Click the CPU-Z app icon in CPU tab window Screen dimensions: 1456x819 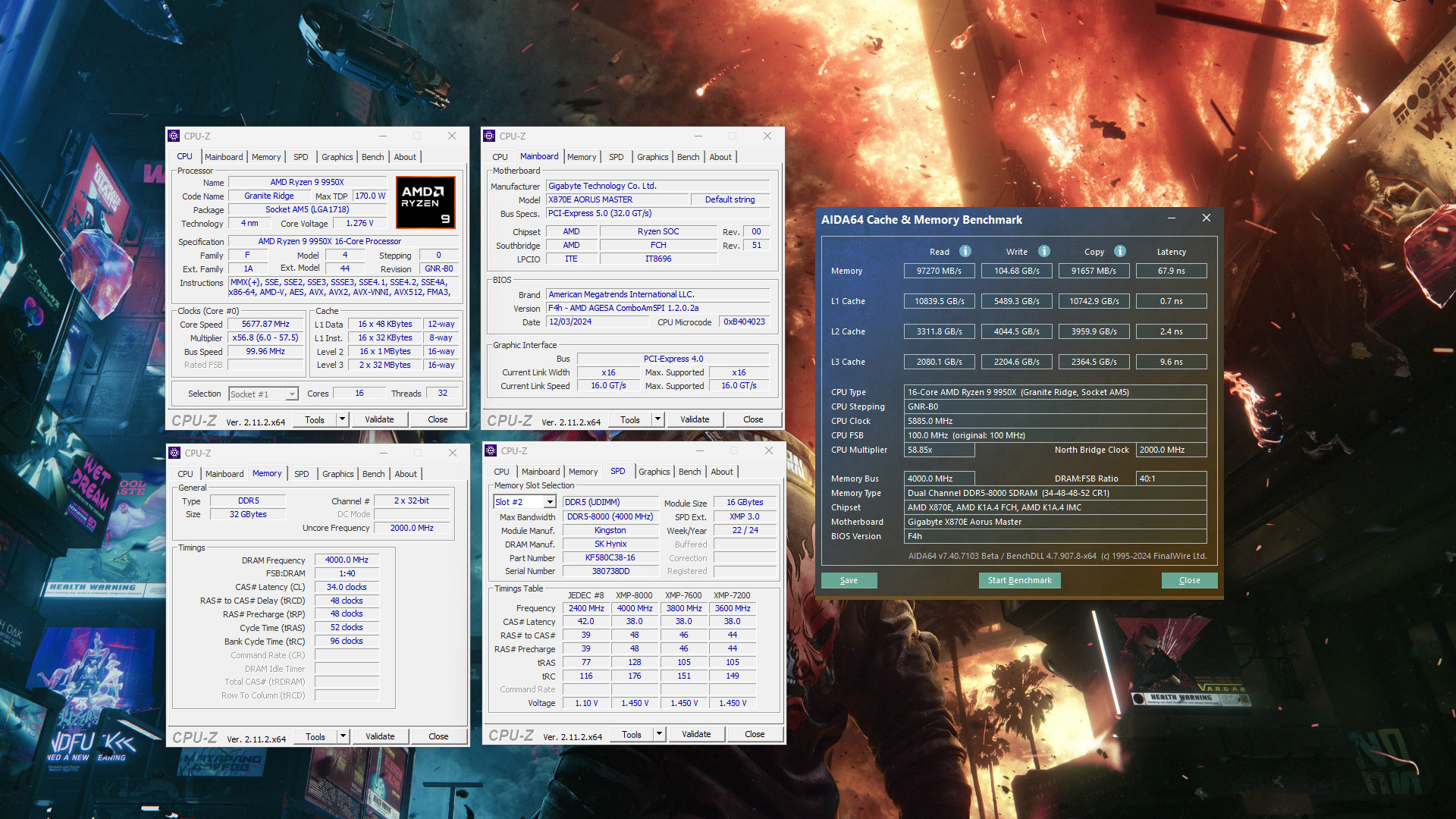point(174,136)
